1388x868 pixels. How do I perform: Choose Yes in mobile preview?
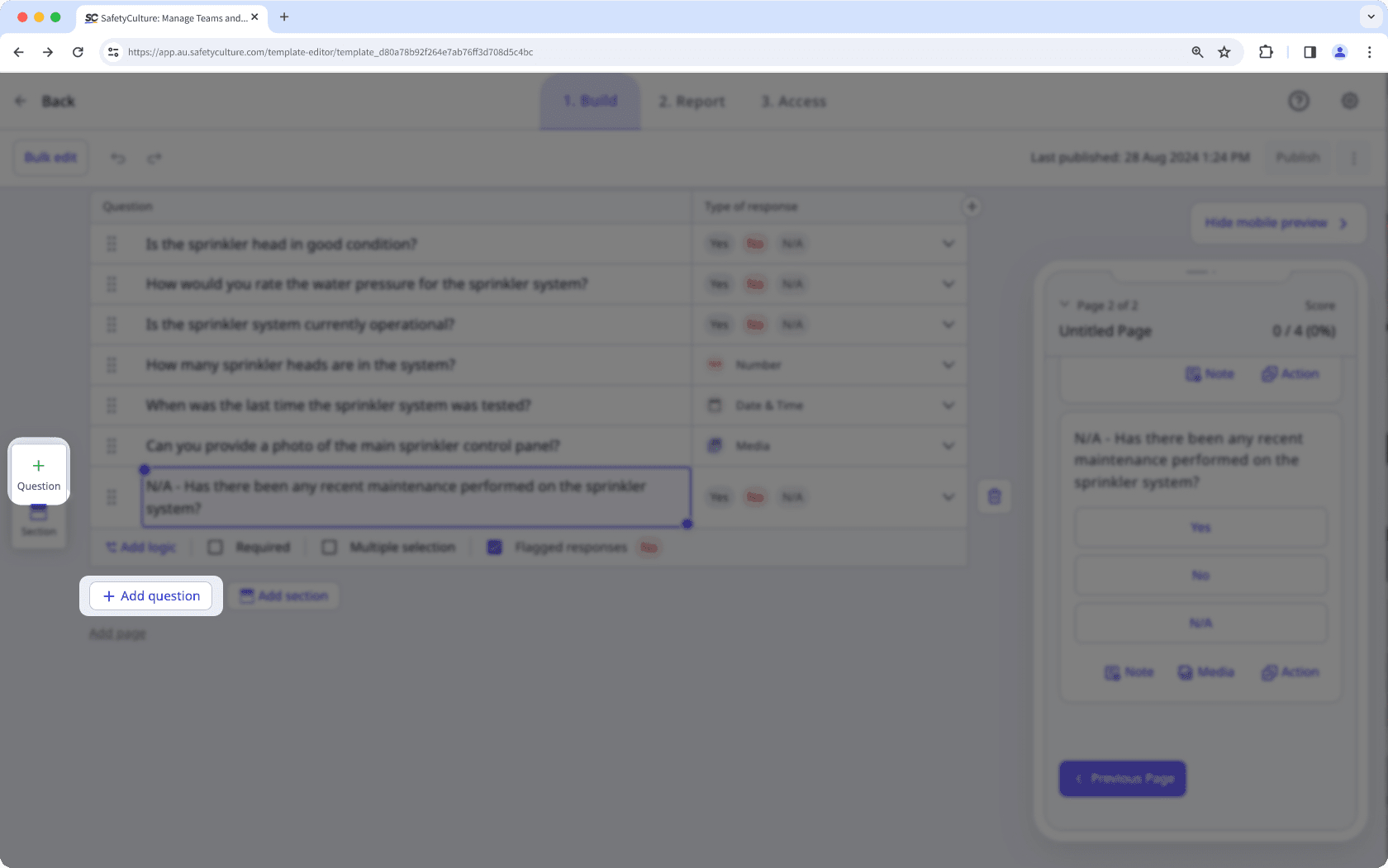(x=1200, y=527)
